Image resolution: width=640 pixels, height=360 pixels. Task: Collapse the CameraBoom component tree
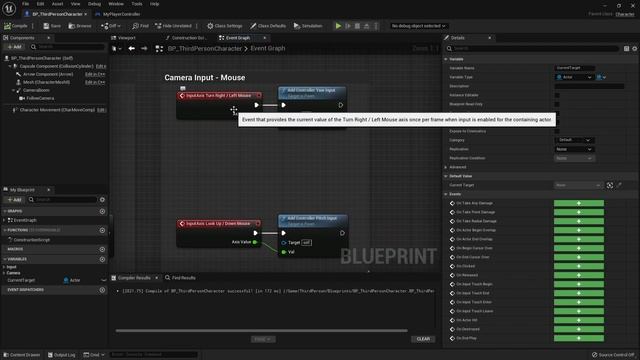point(13,90)
